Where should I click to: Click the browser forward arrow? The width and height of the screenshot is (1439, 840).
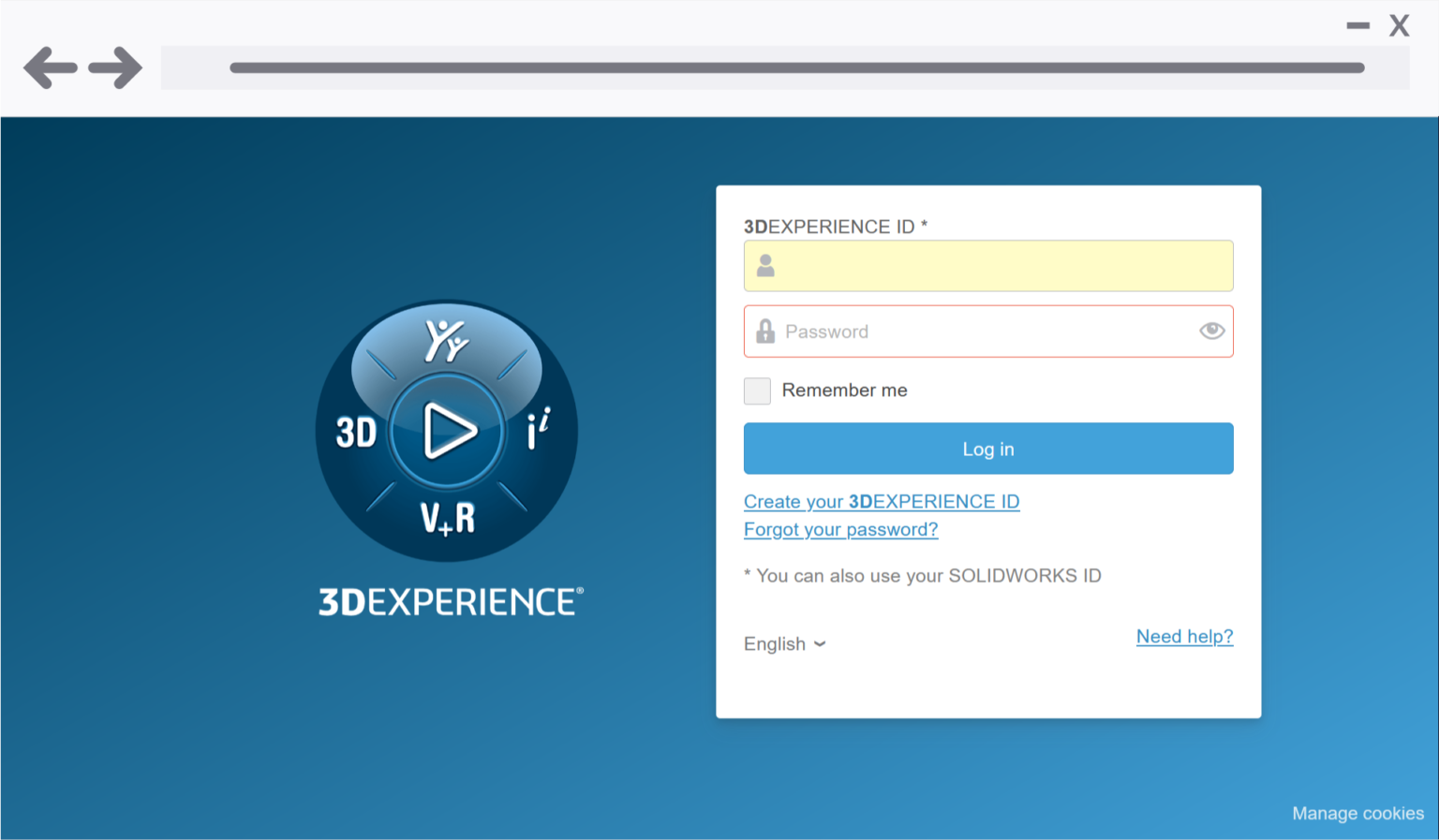114,66
